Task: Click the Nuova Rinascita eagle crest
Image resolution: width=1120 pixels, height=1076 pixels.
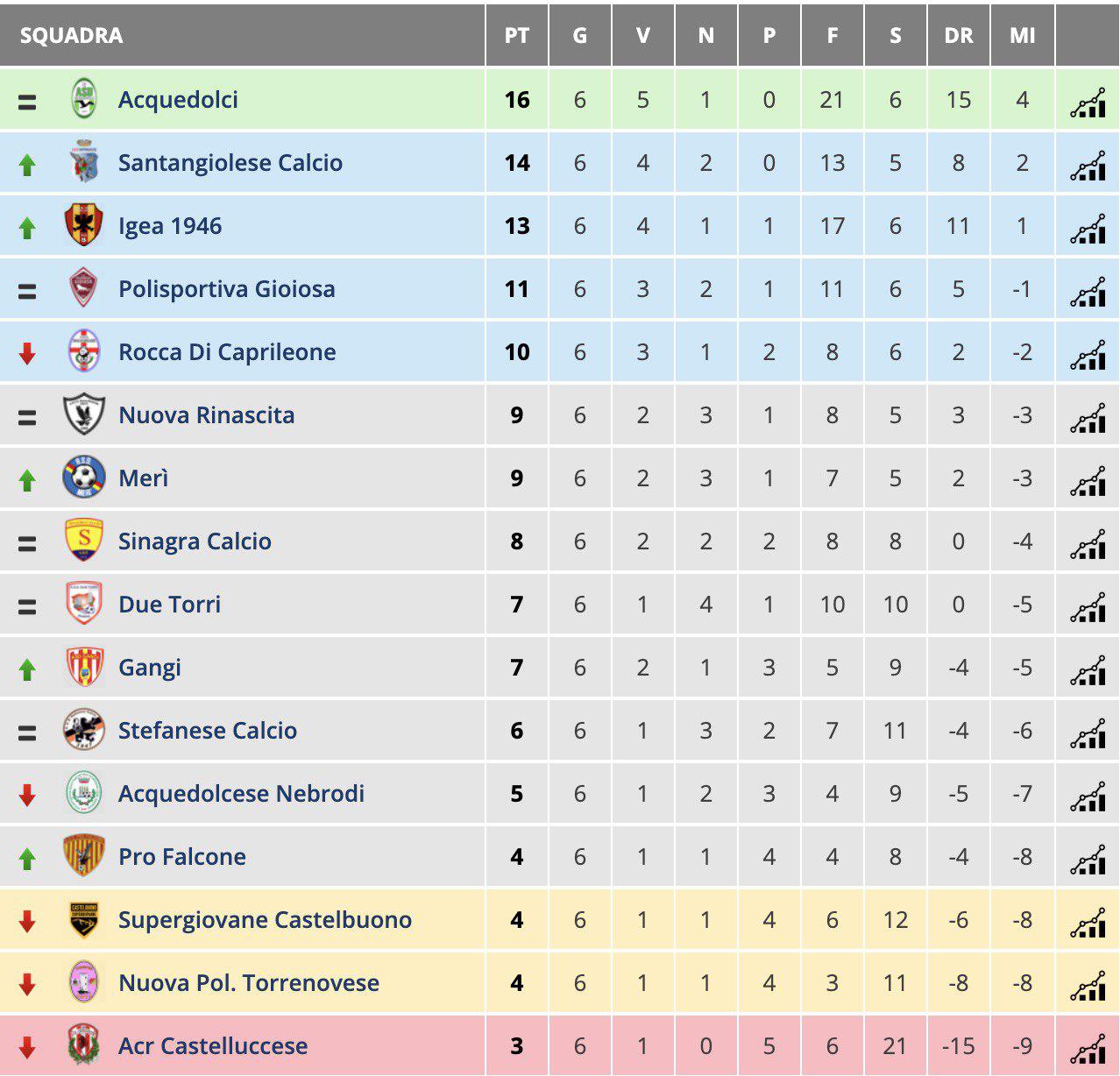Action: click(x=84, y=414)
